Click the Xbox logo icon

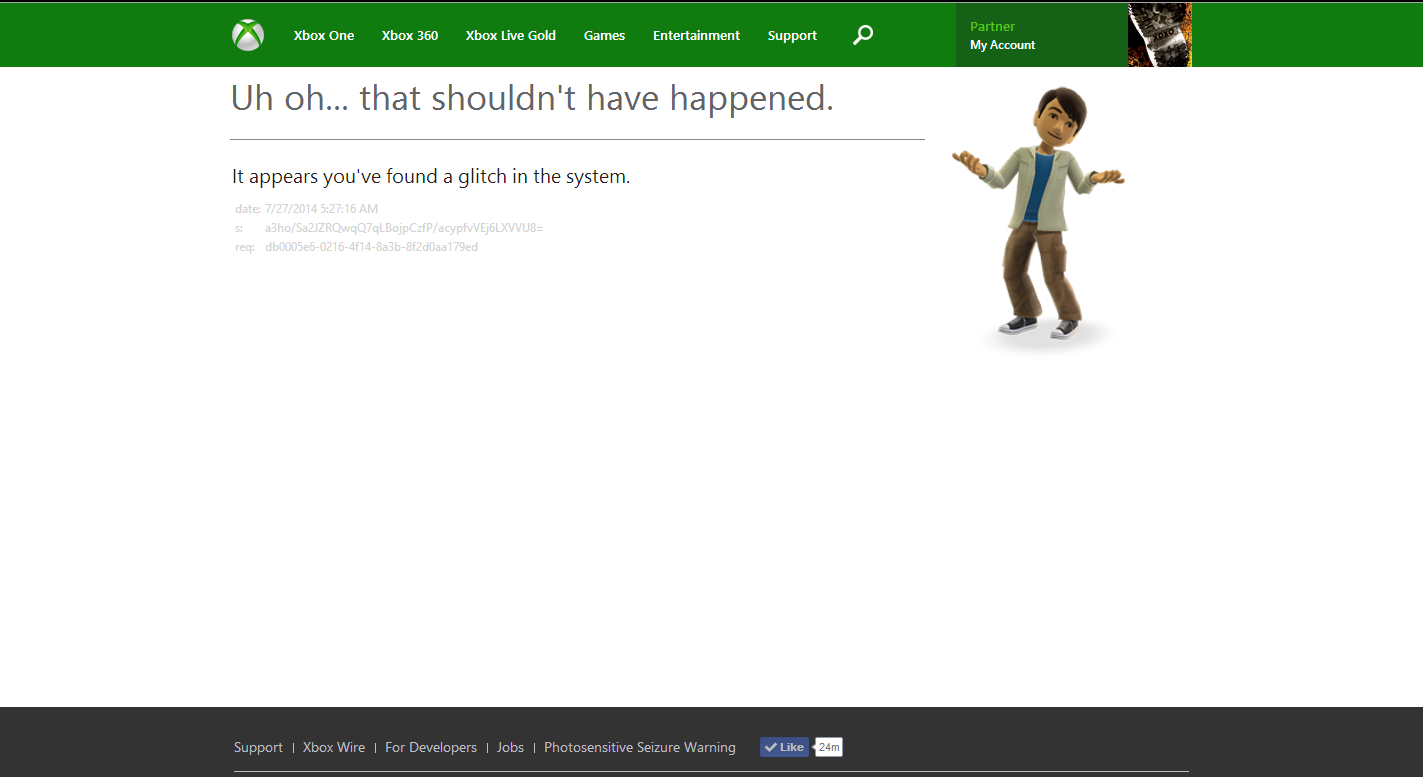click(248, 35)
